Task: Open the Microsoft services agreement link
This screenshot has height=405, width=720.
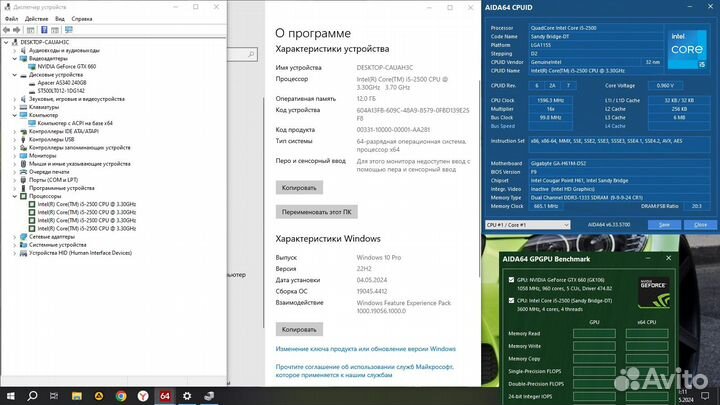Action: (x=365, y=371)
